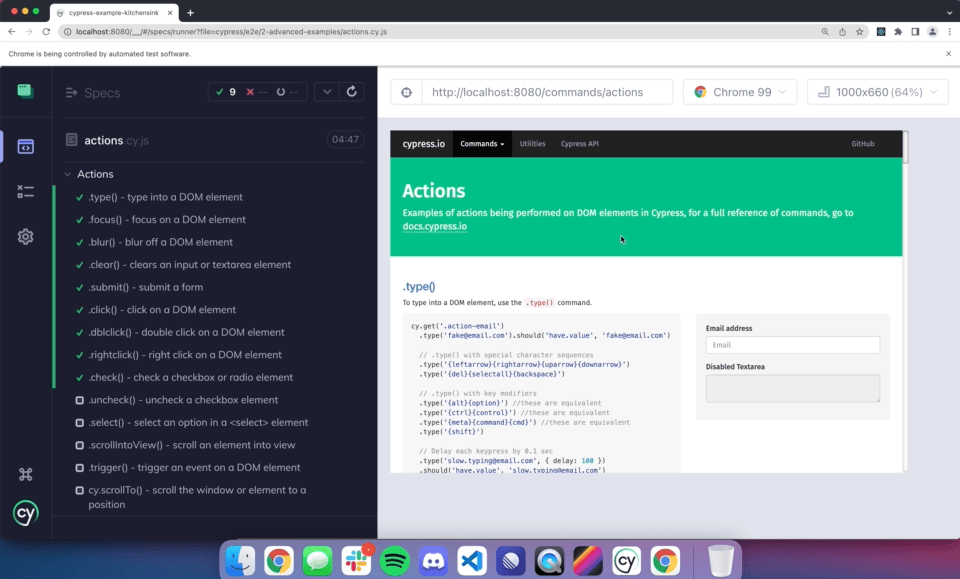Open the 1000x660 viewport size dropdown

click(877, 91)
